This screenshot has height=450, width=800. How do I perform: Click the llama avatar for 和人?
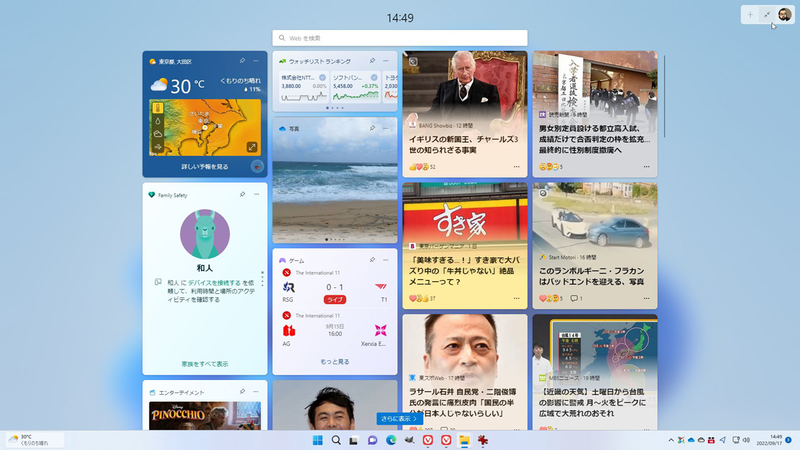click(205, 234)
